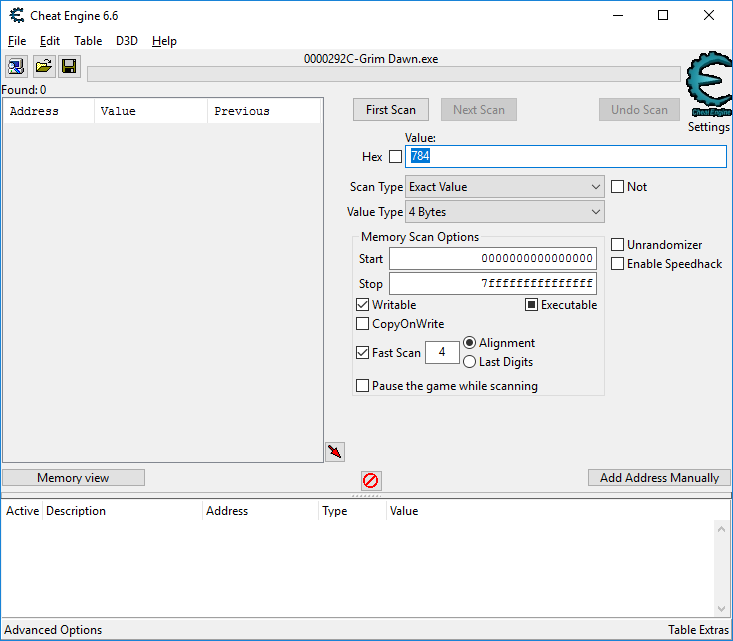The width and height of the screenshot is (733, 641).
Task: Enable the Not checkbox
Action: pos(618,187)
